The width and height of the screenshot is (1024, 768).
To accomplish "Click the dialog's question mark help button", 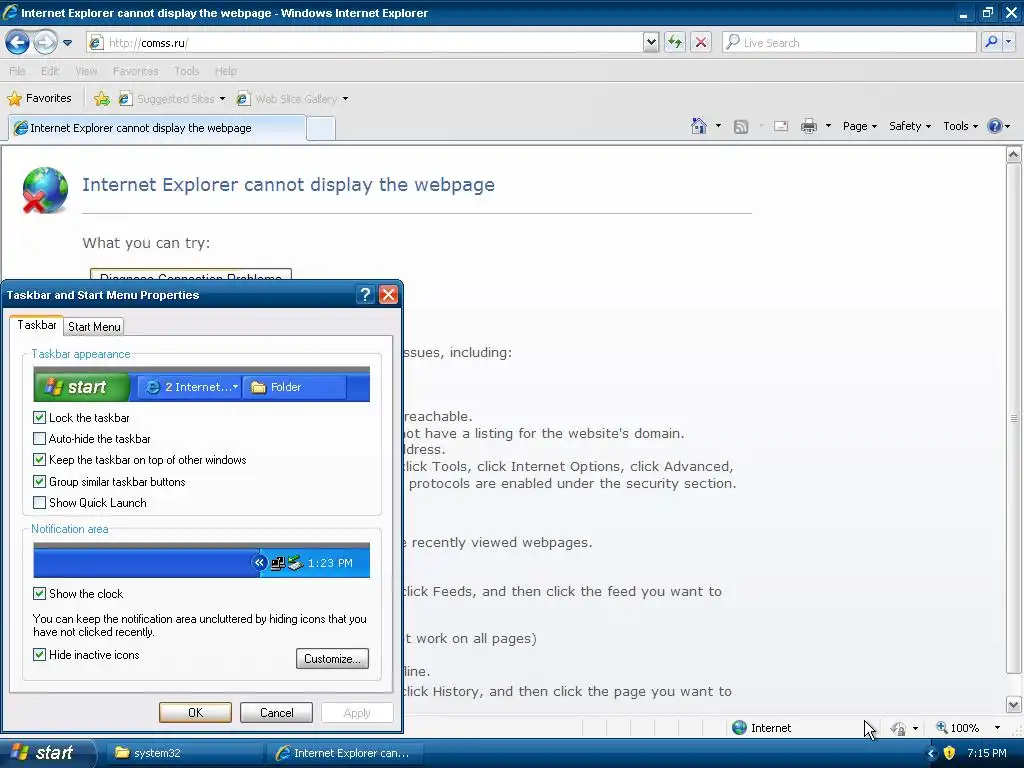I will click(365, 295).
